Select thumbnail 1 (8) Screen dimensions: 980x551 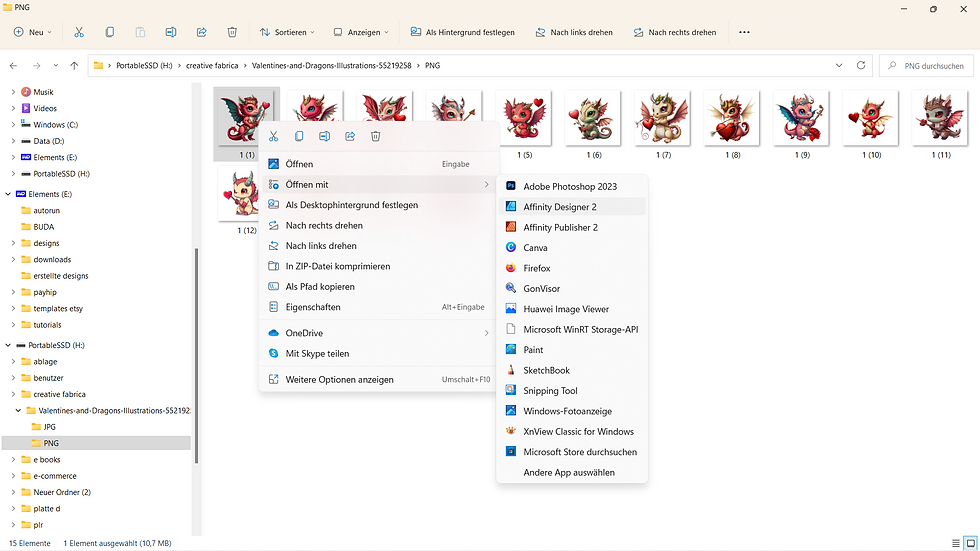732,124
